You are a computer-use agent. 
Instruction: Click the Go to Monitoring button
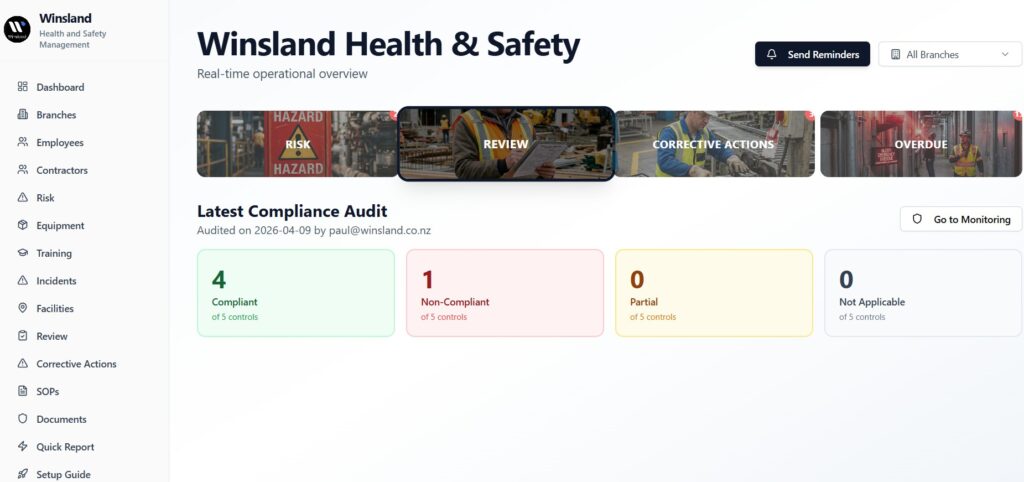click(961, 219)
